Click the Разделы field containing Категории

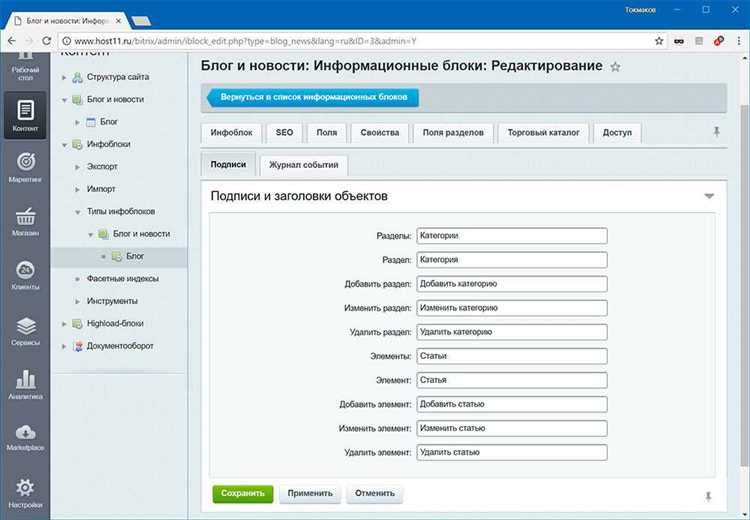coord(512,236)
